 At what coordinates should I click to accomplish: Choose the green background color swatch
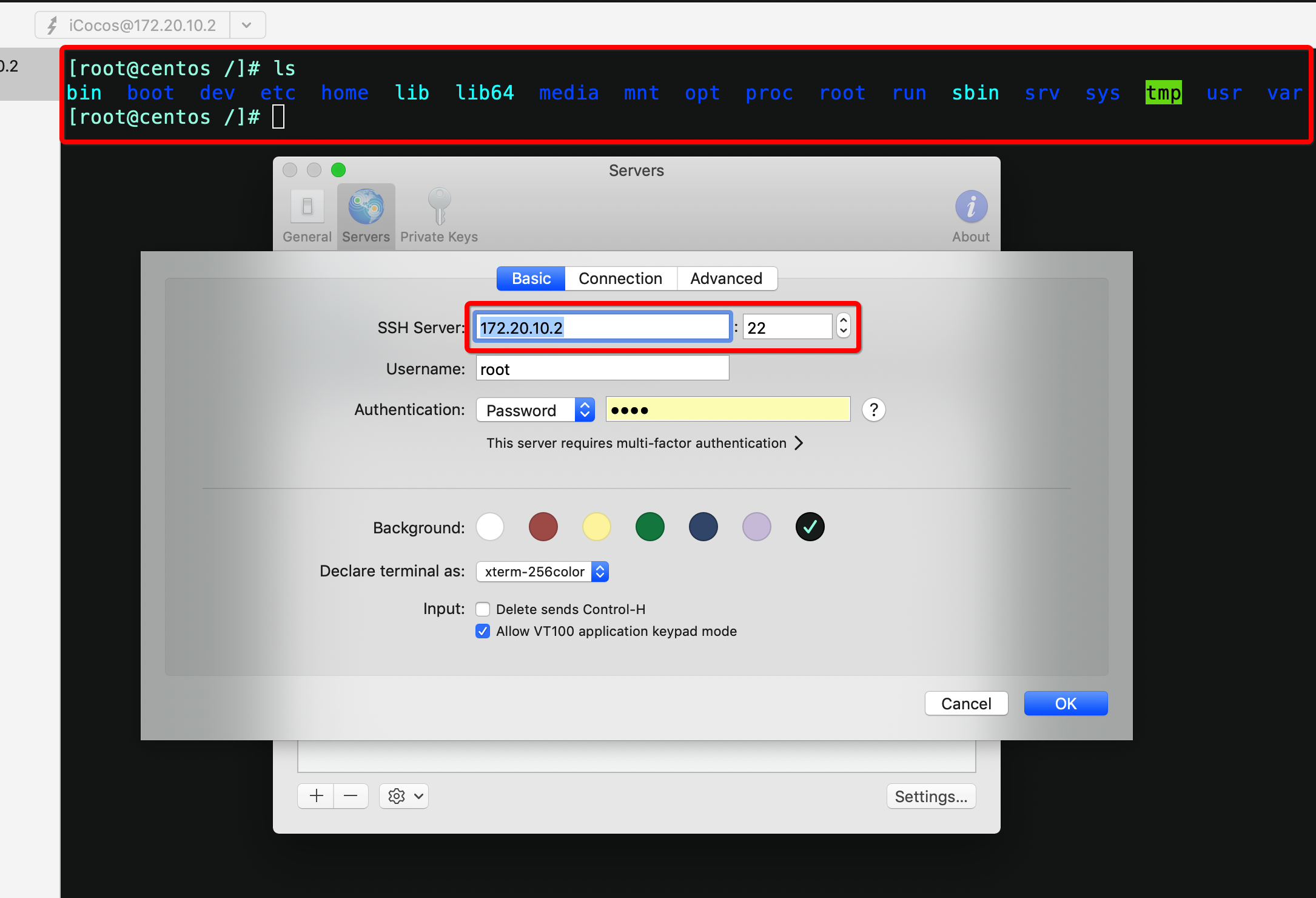tap(650, 527)
